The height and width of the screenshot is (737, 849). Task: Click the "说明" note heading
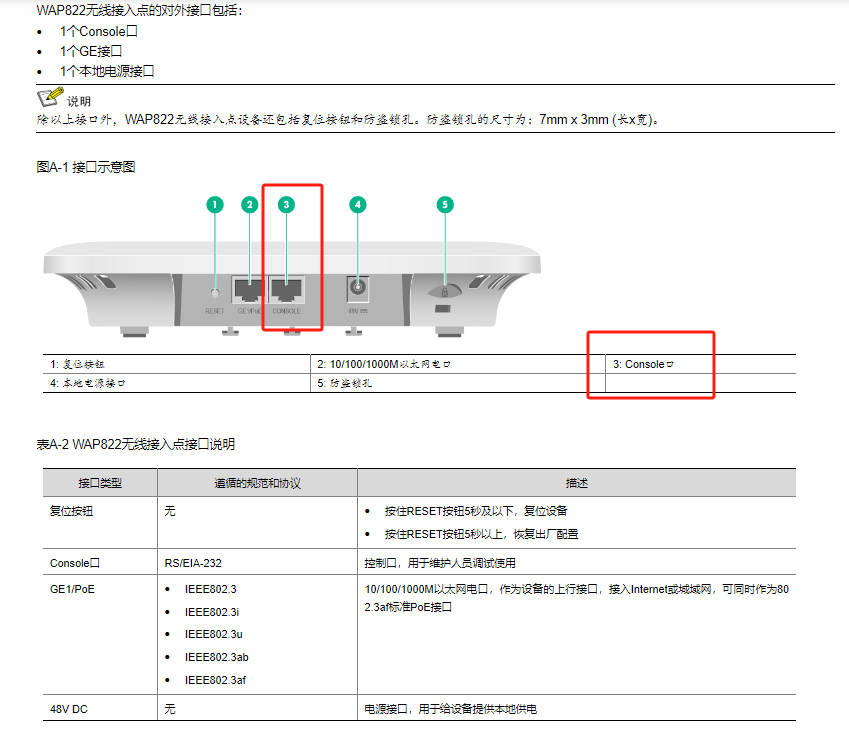click(79, 101)
